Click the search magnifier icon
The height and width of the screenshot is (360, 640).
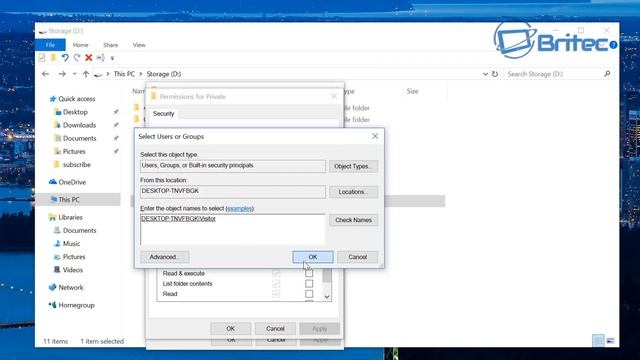coord(607,74)
